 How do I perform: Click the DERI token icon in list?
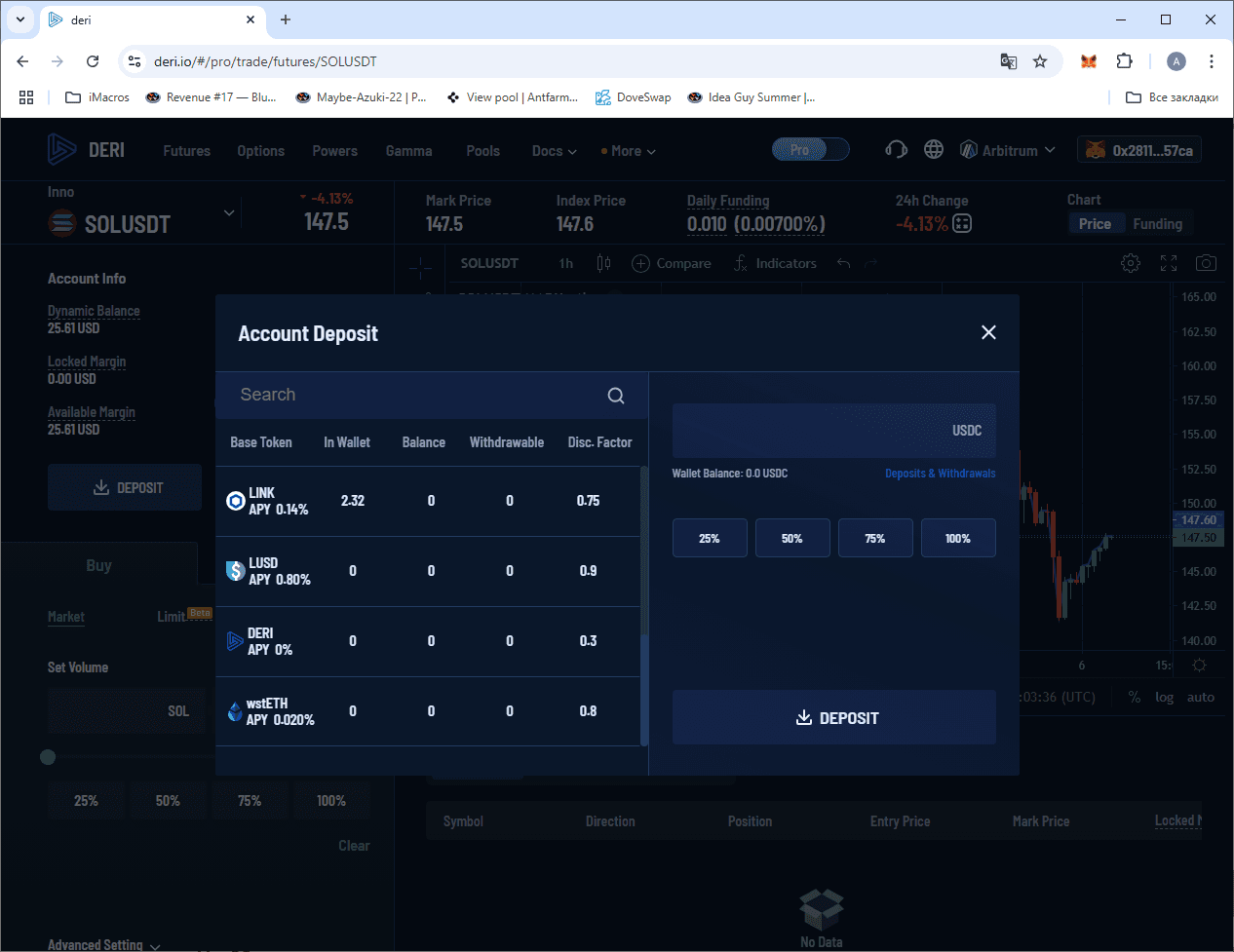tap(235, 641)
